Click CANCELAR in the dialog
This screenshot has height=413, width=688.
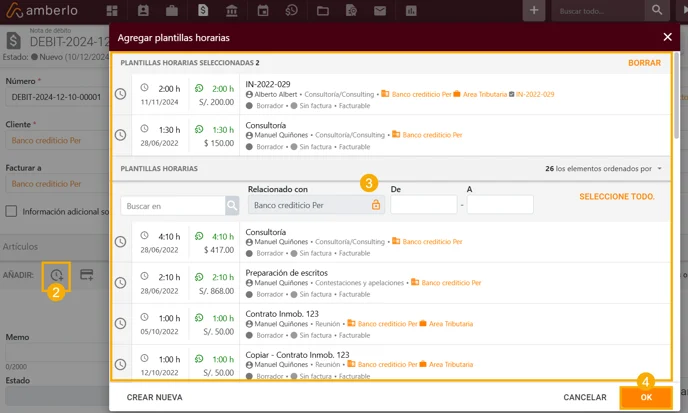point(584,397)
